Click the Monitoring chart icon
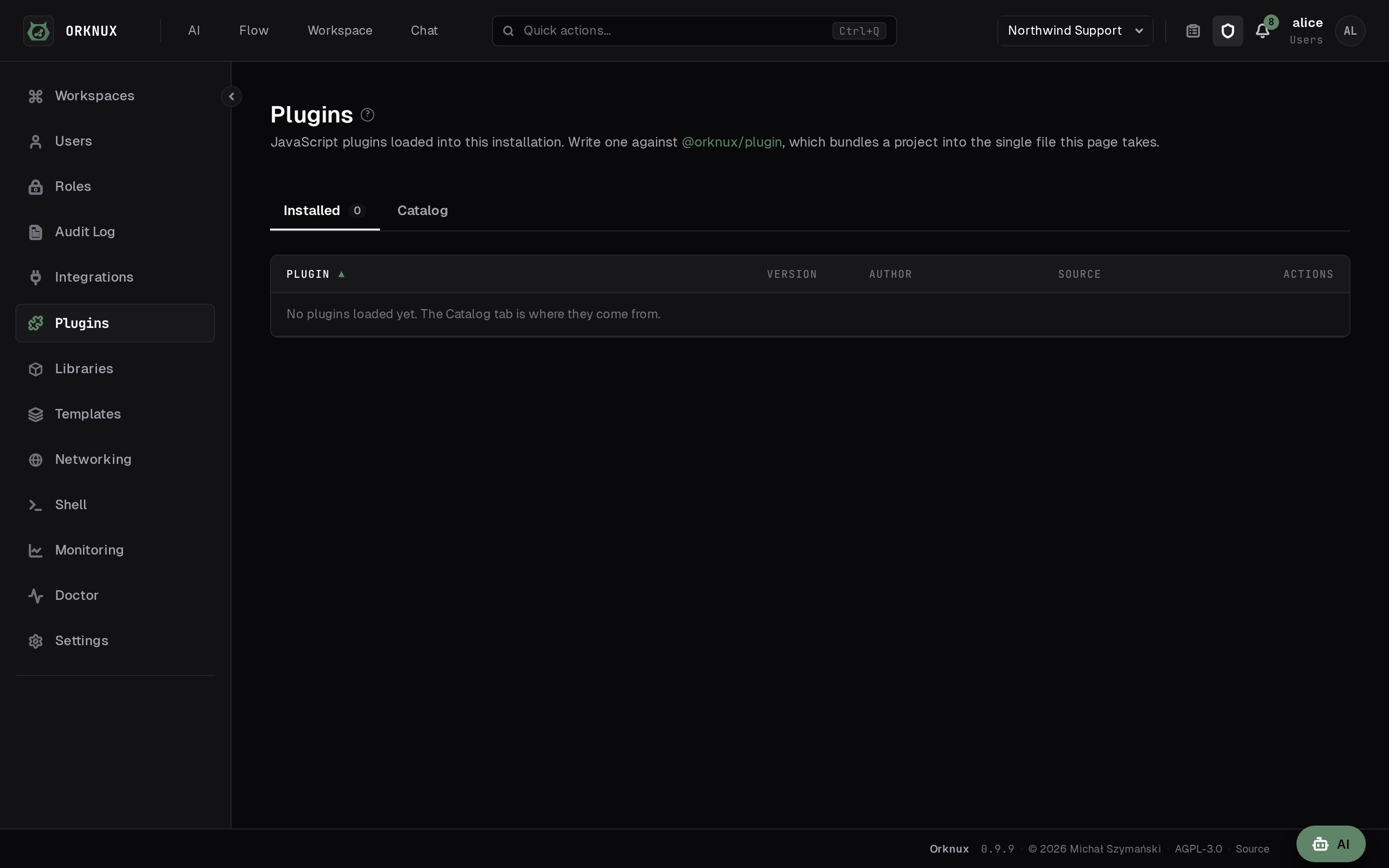Image resolution: width=1389 pixels, height=868 pixels. coord(36,551)
